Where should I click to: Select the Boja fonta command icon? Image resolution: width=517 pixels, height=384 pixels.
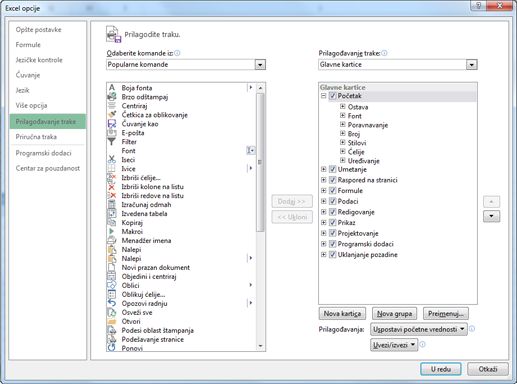tap(112, 88)
